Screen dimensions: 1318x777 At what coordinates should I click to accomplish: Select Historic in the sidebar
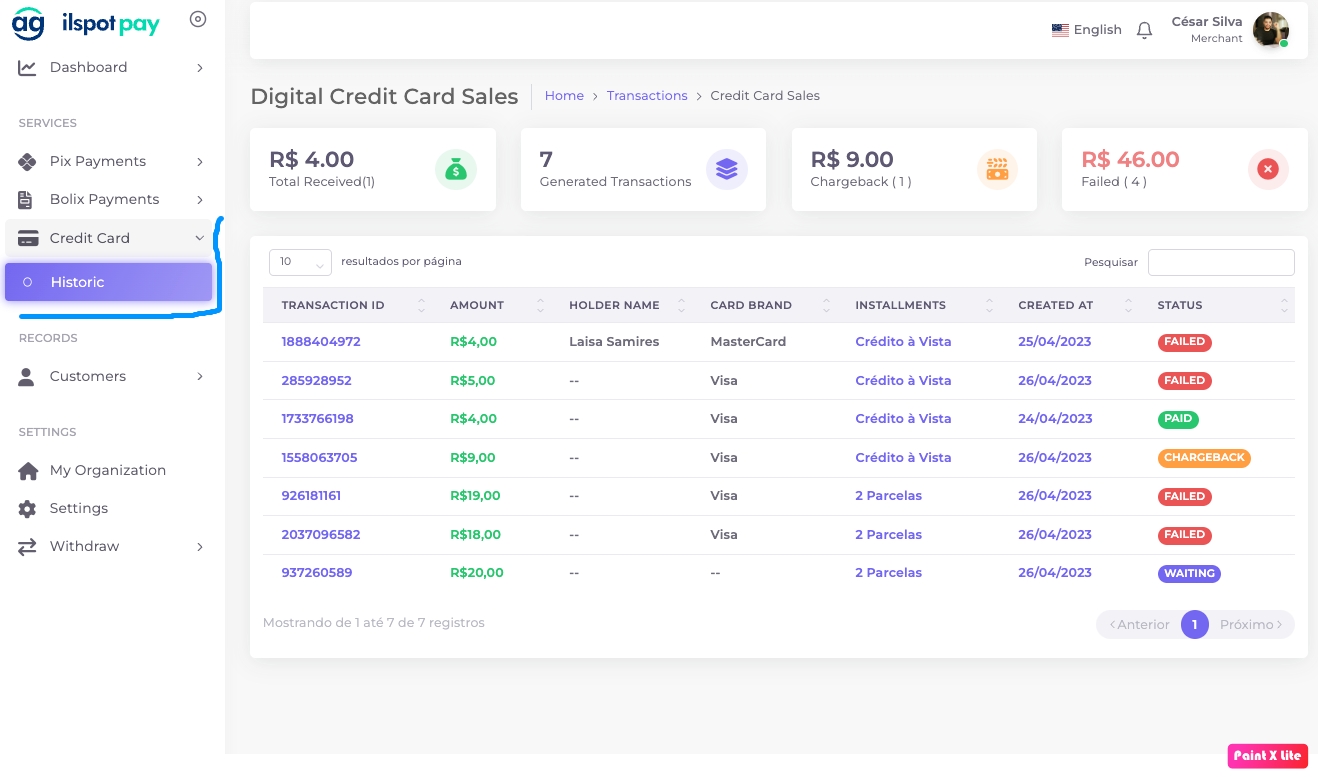[x=108, y=282]
